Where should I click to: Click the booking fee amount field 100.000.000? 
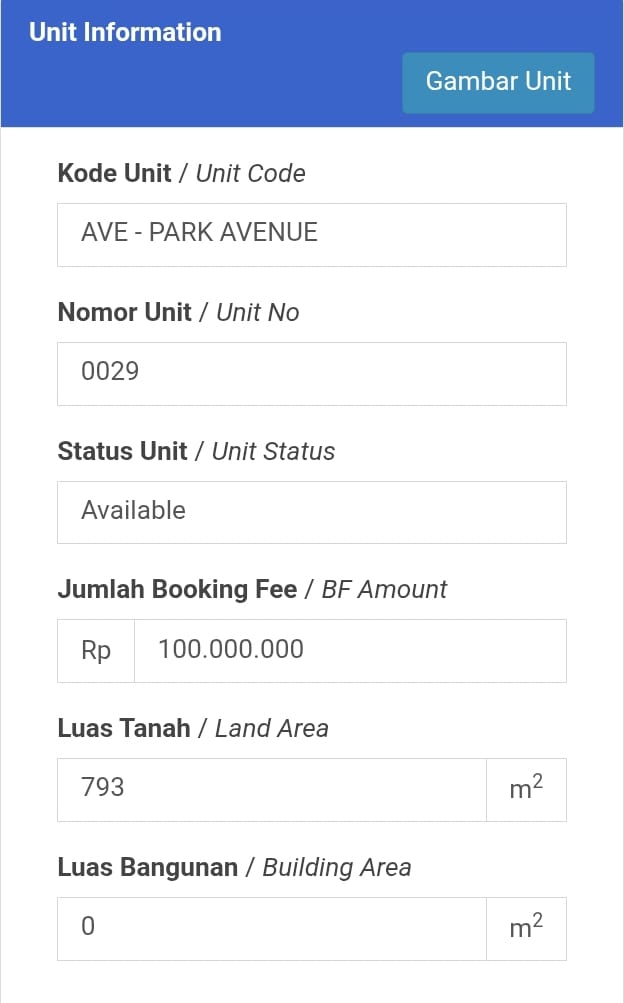coord(350,650)
